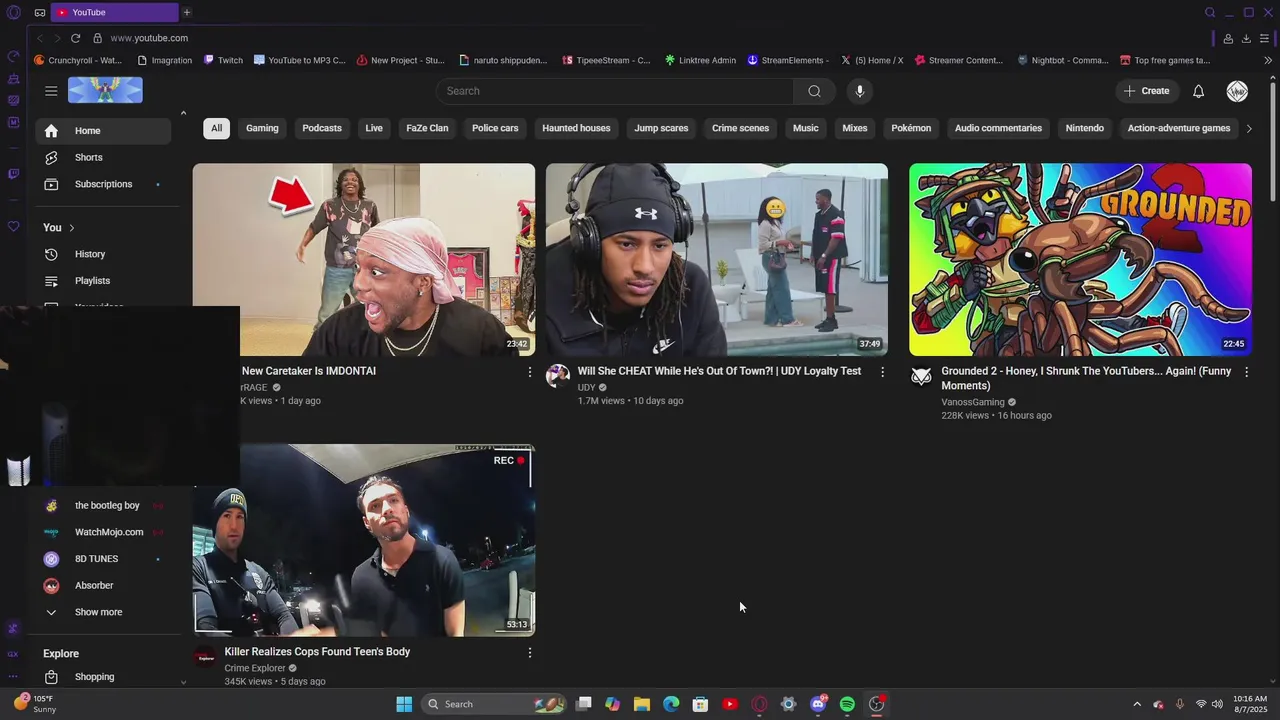Open WatchMojo.com subscription channel

[x=103, y=532]
